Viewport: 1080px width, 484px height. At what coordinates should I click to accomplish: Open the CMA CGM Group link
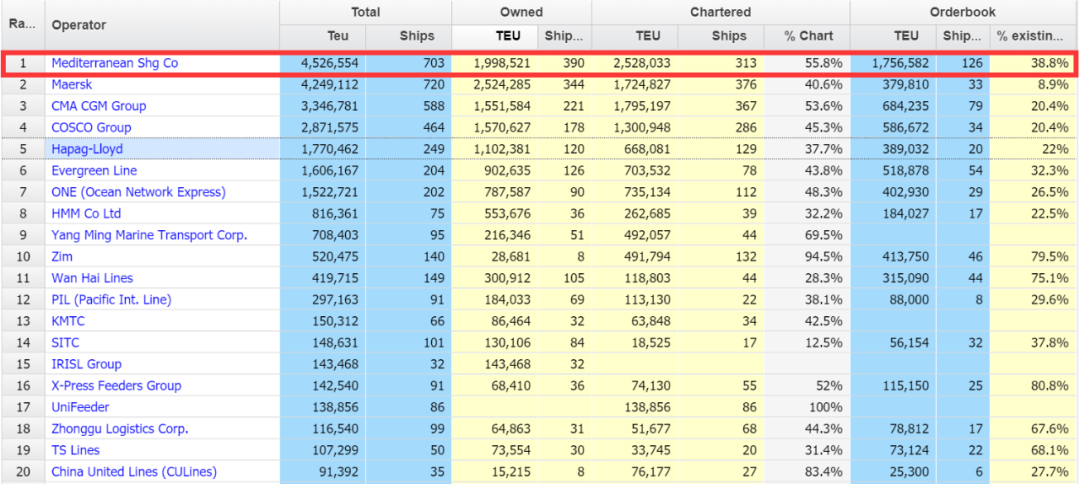[x=98, y=106]
